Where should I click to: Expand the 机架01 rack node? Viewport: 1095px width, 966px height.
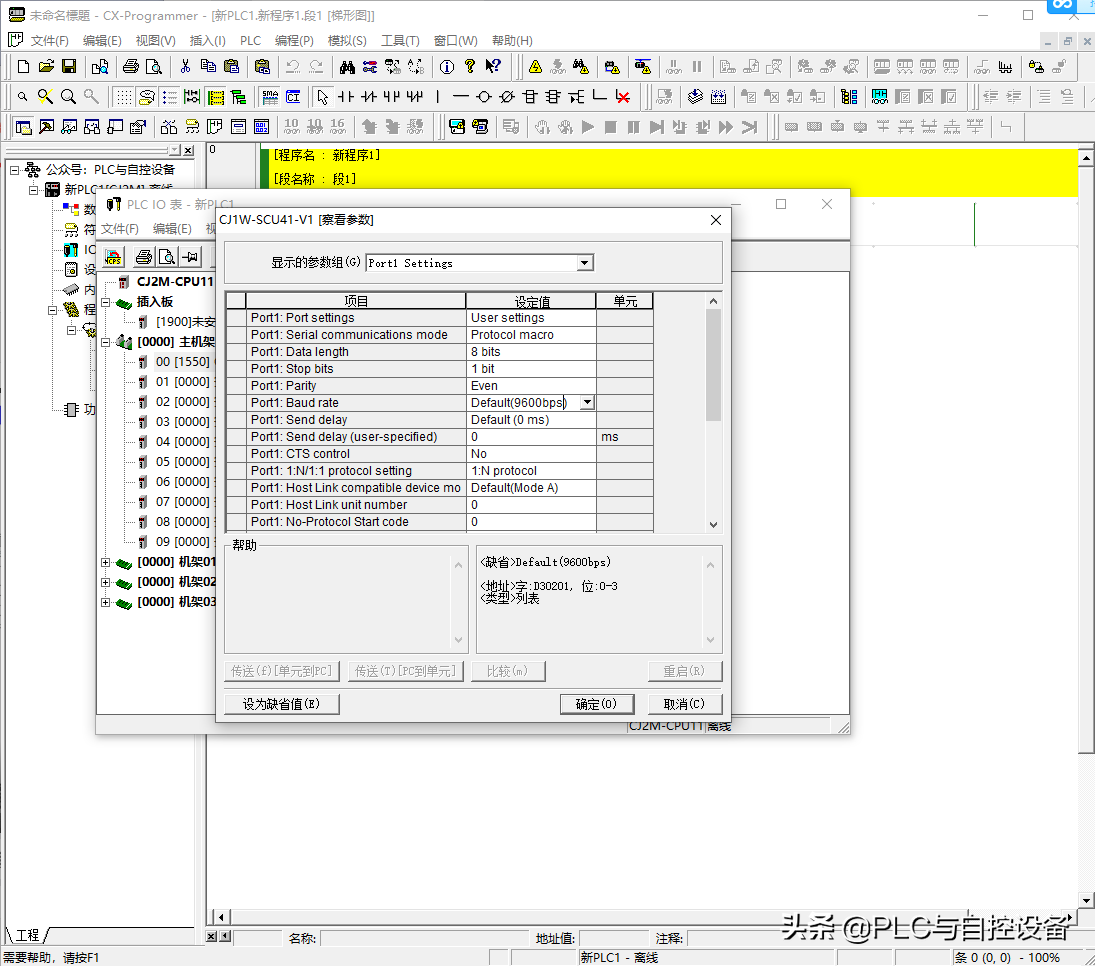coord(105,562)
